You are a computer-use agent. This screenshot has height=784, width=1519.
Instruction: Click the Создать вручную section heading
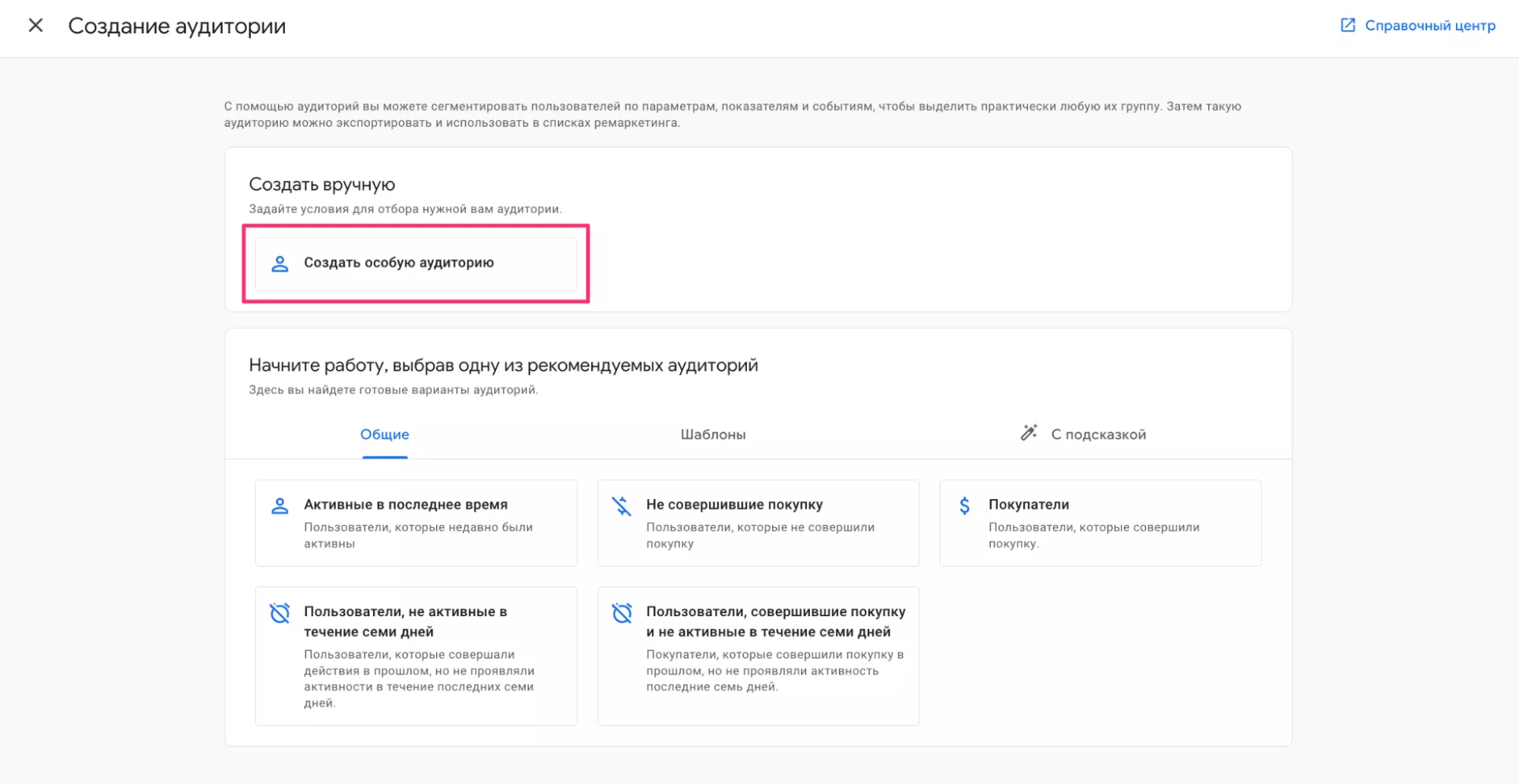pyautogui.click(x=322, y=185)
